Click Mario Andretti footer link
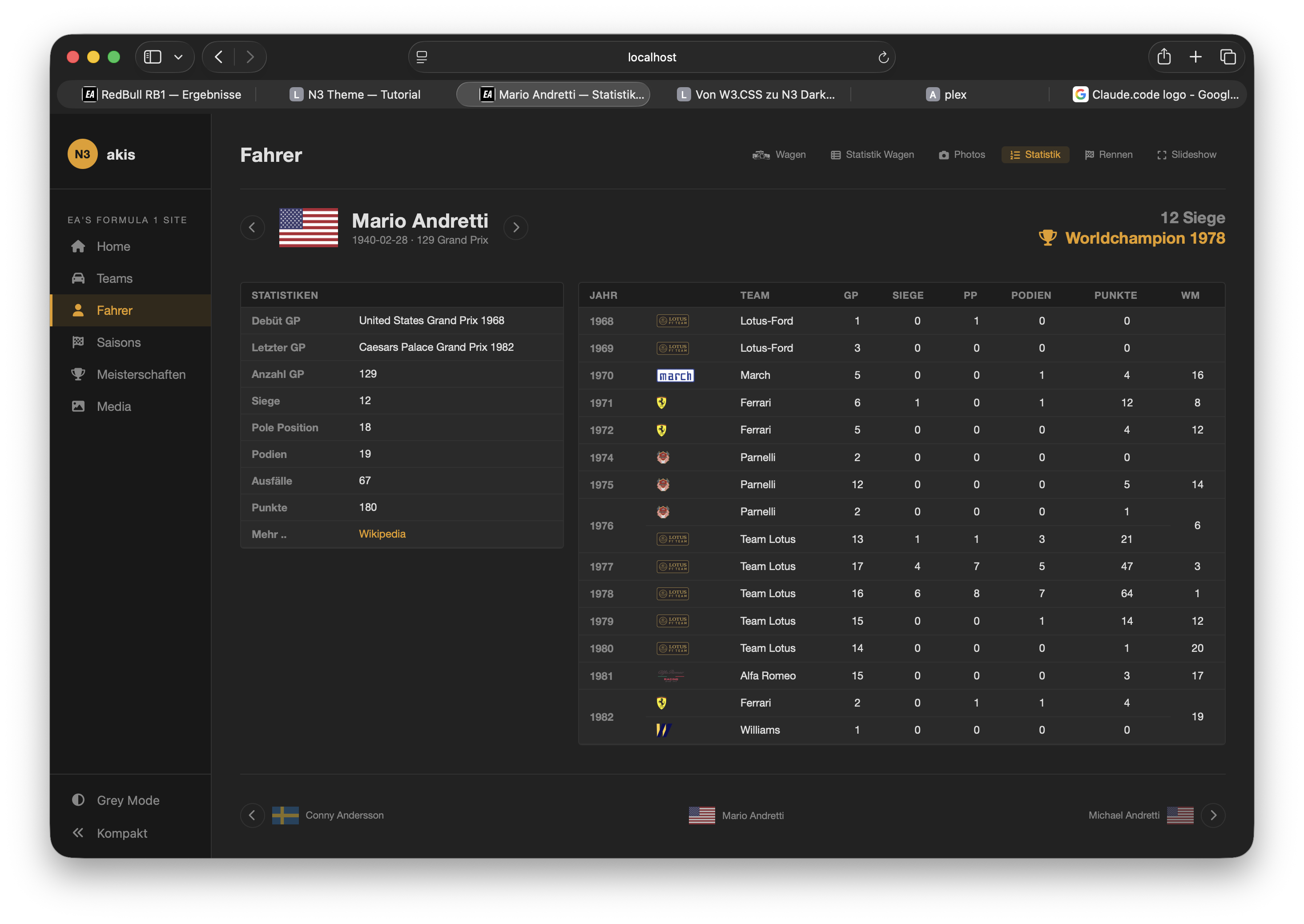The width and height of the screenshot is (1304, 924). click(753, 816)
